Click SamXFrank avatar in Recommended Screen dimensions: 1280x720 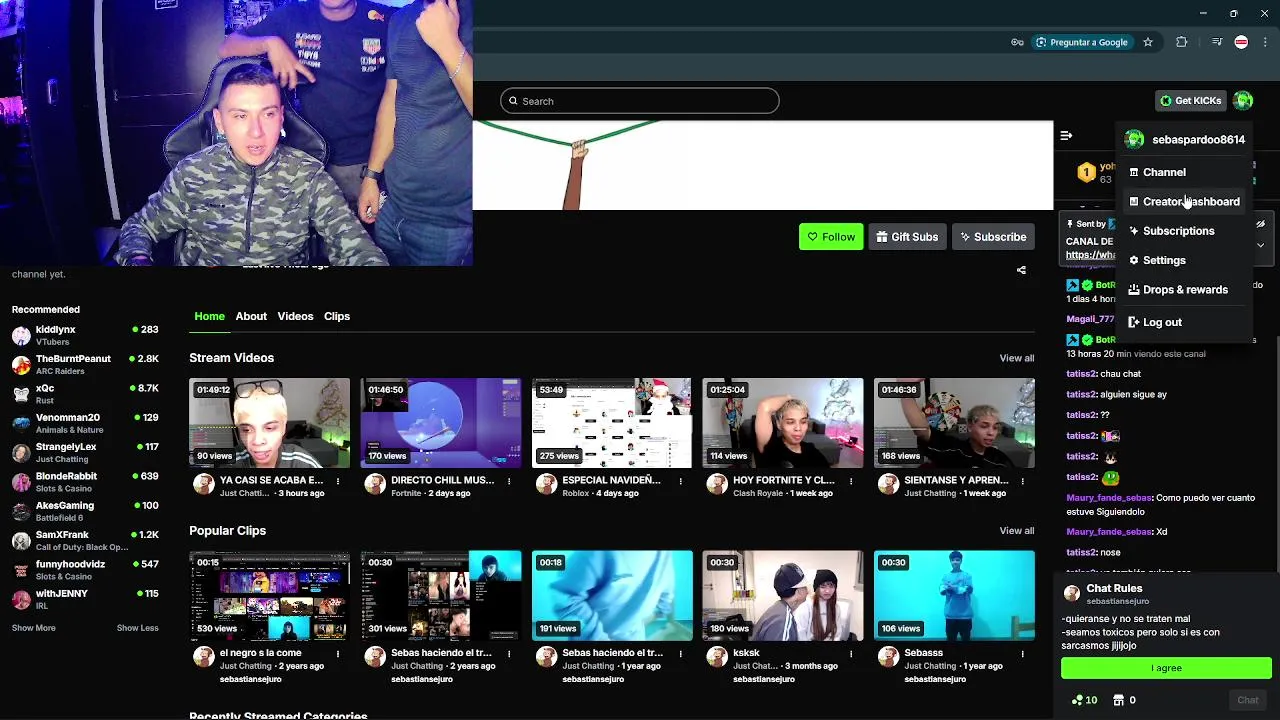tap(21, 541)
